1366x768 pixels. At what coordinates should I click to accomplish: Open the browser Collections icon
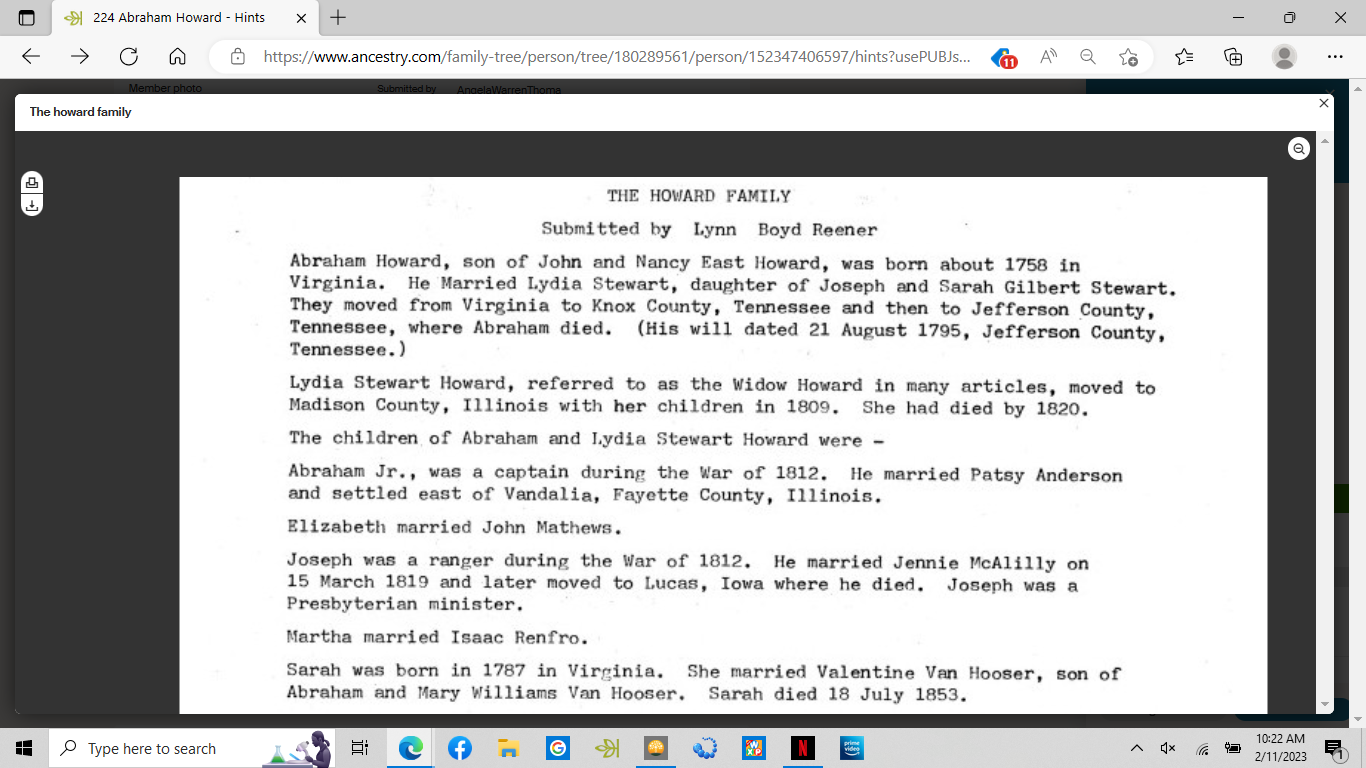(1234, 56)
